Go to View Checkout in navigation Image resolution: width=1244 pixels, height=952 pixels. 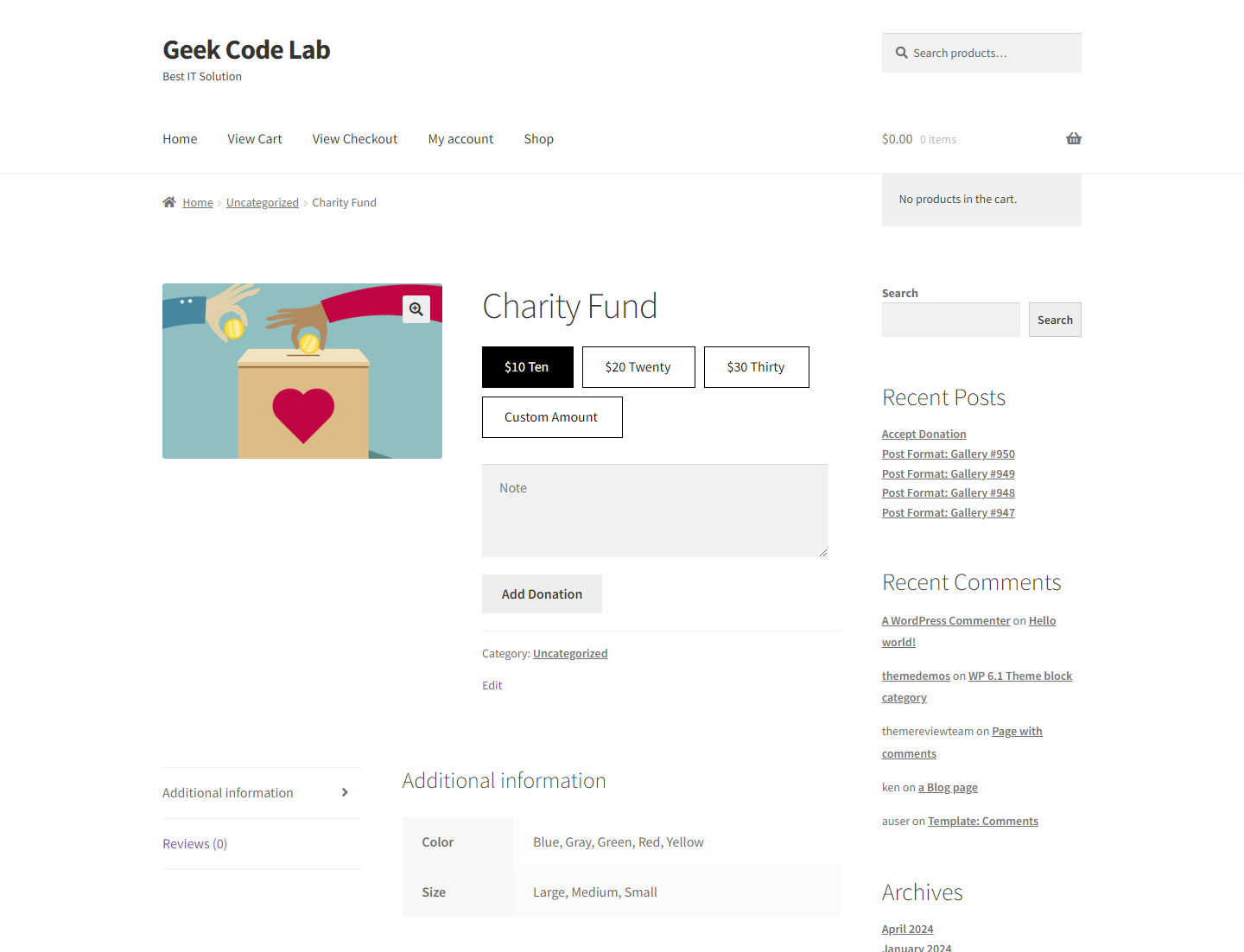(355, 139)
